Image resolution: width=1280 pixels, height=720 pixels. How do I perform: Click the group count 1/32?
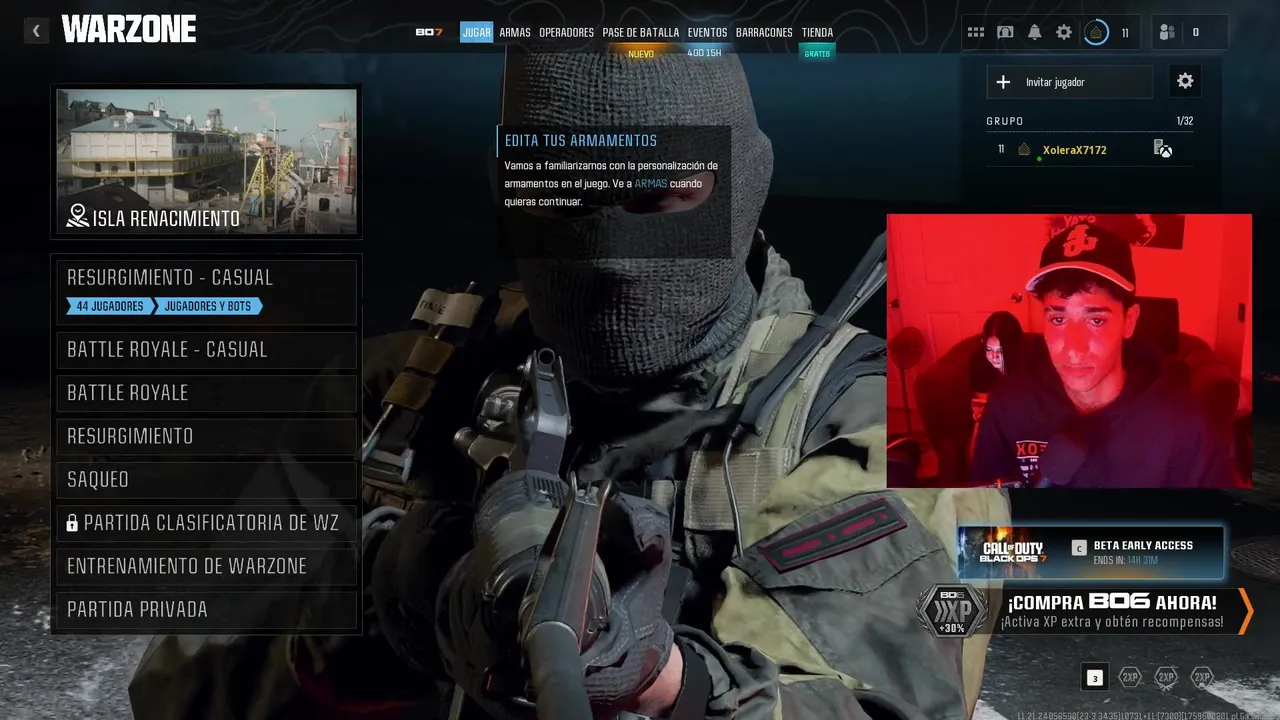coord(1185,121)
